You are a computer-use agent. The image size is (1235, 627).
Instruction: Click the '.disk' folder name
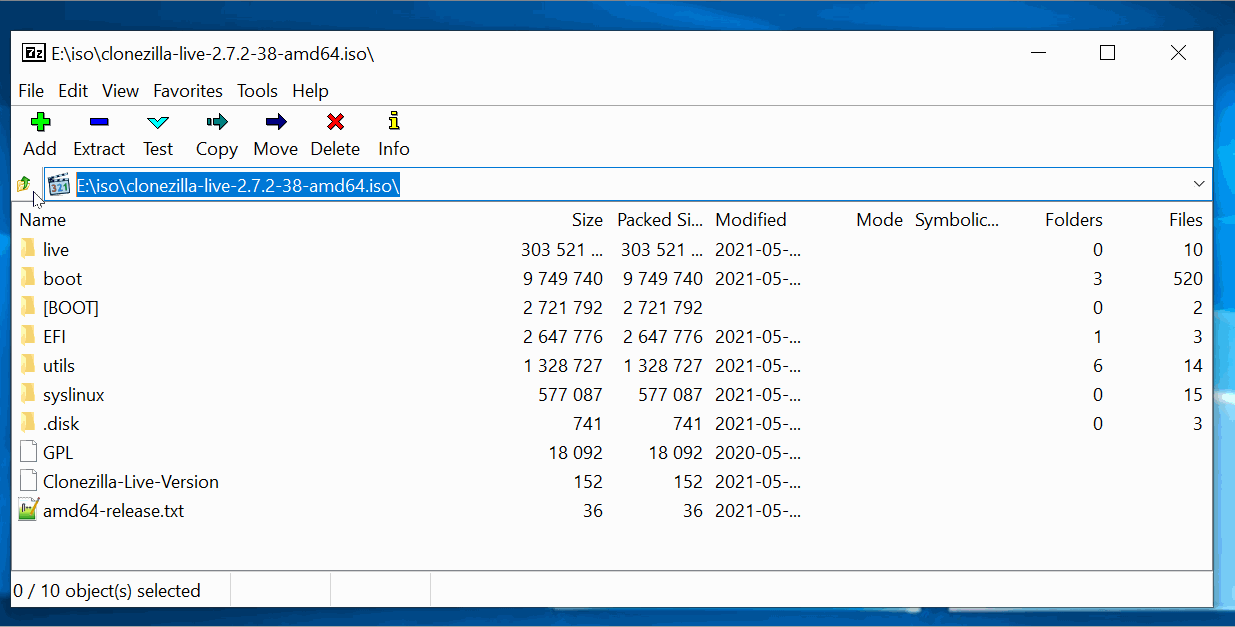click(61, 423)
